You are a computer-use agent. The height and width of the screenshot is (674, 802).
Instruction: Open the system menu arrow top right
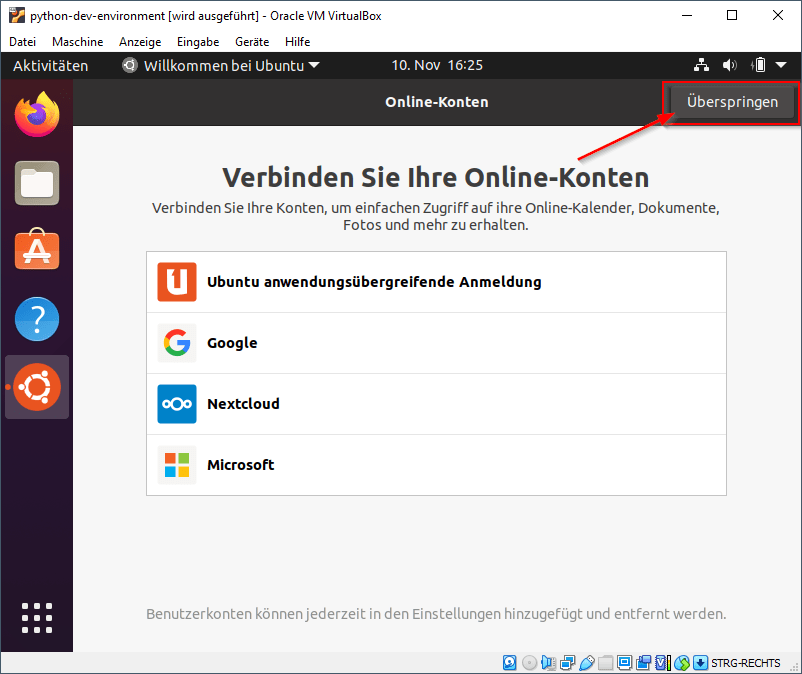click(x=781, y=65)
